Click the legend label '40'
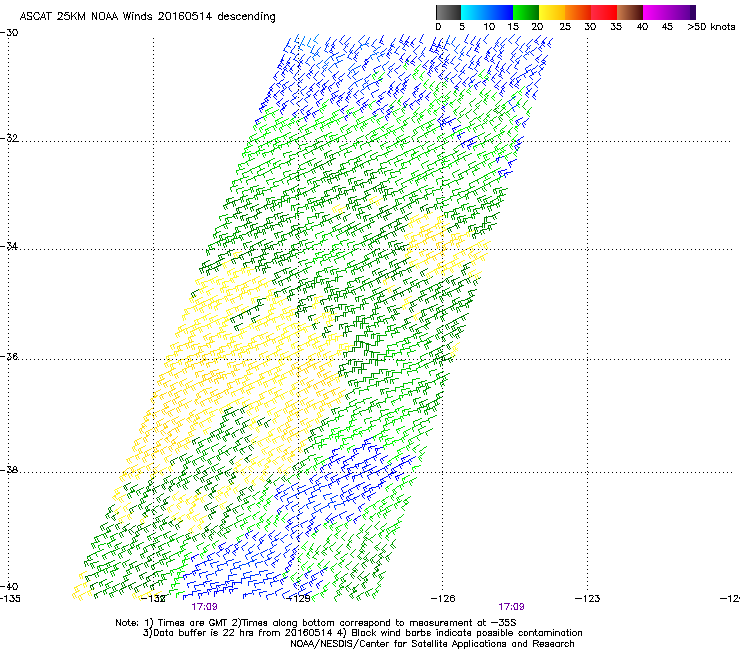 point(642,27)
